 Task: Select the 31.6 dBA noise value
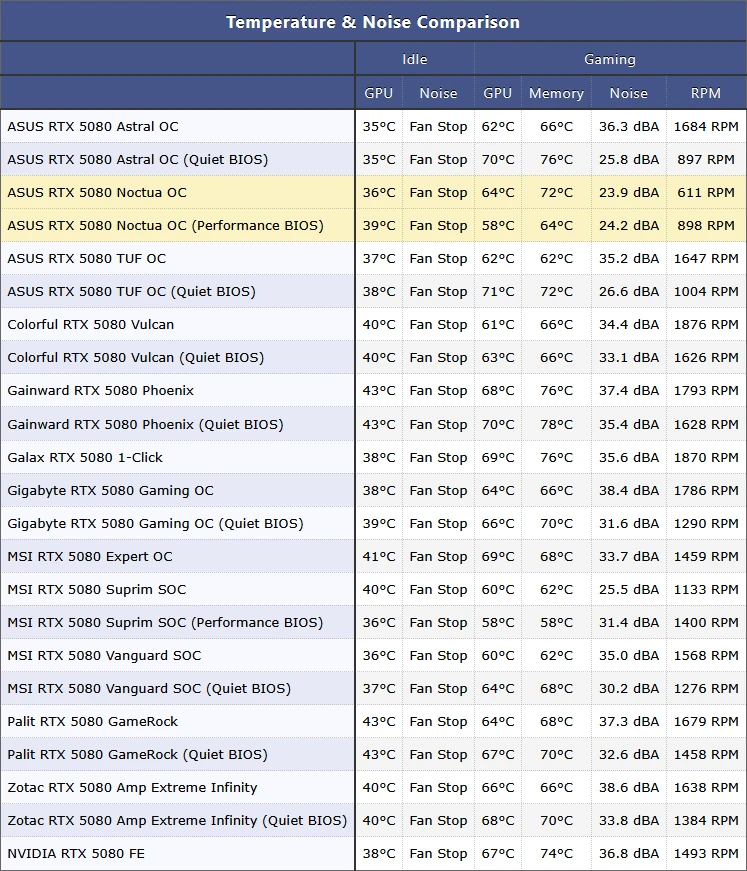point(629,524)
